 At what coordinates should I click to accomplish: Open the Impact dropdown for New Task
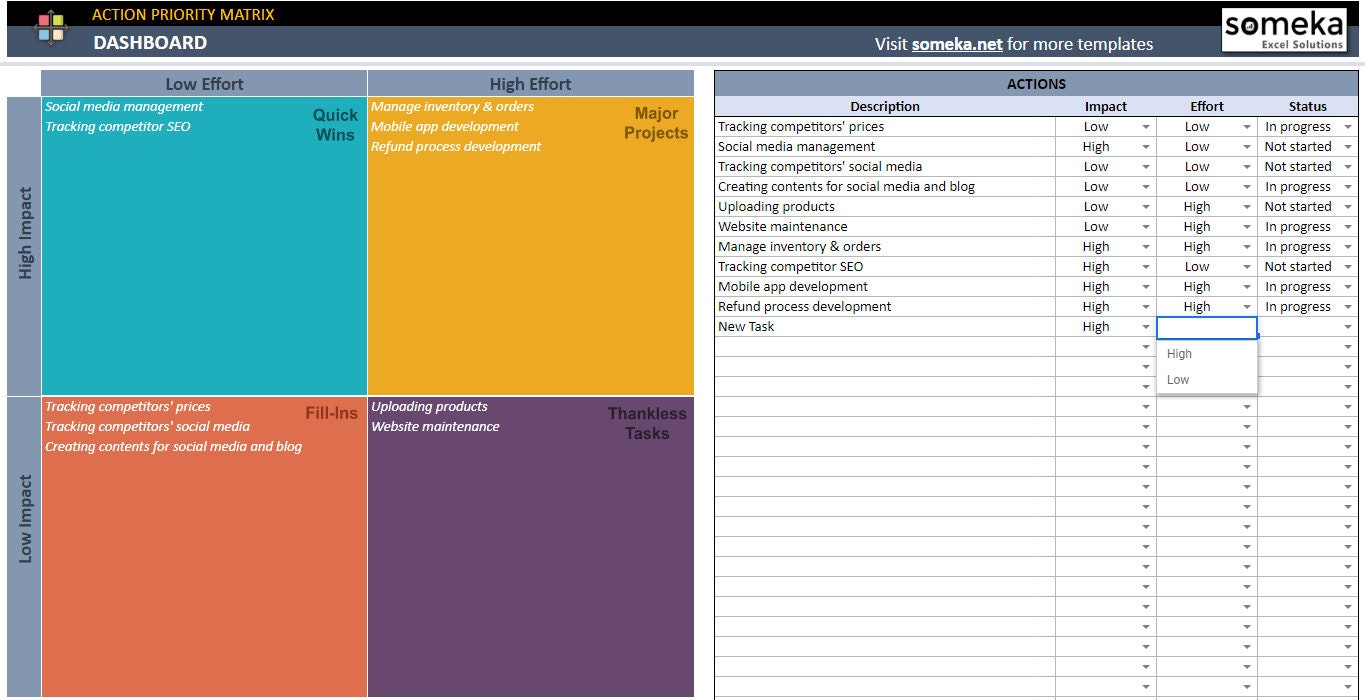click(x=1146, y=326)
